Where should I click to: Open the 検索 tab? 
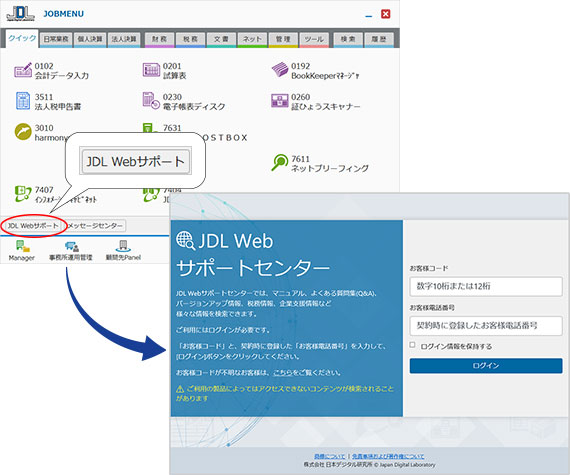coord(348,39)
